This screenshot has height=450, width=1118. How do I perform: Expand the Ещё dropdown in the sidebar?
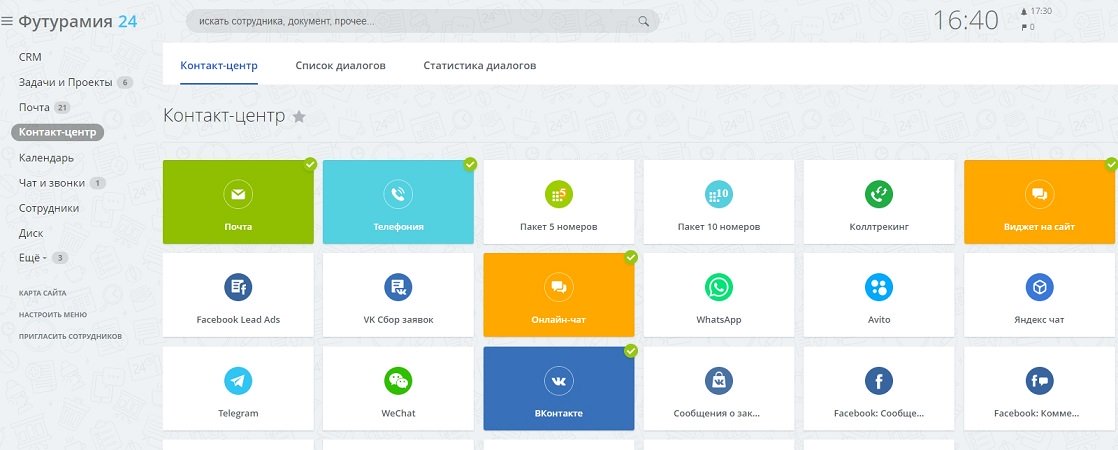(x=32, y=258)
